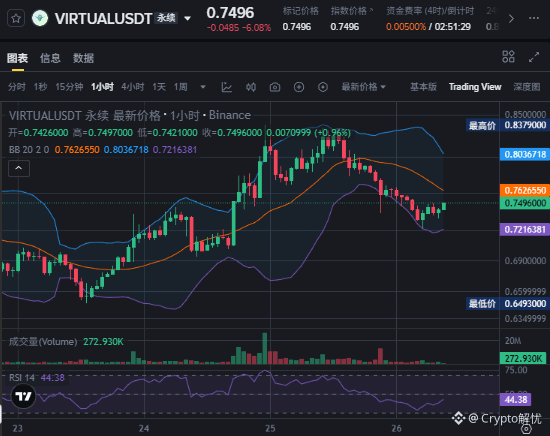550x436 pixels.
Task: Select the 1天 timeframe
Action: pyautogui.click(x=159, y=87)
